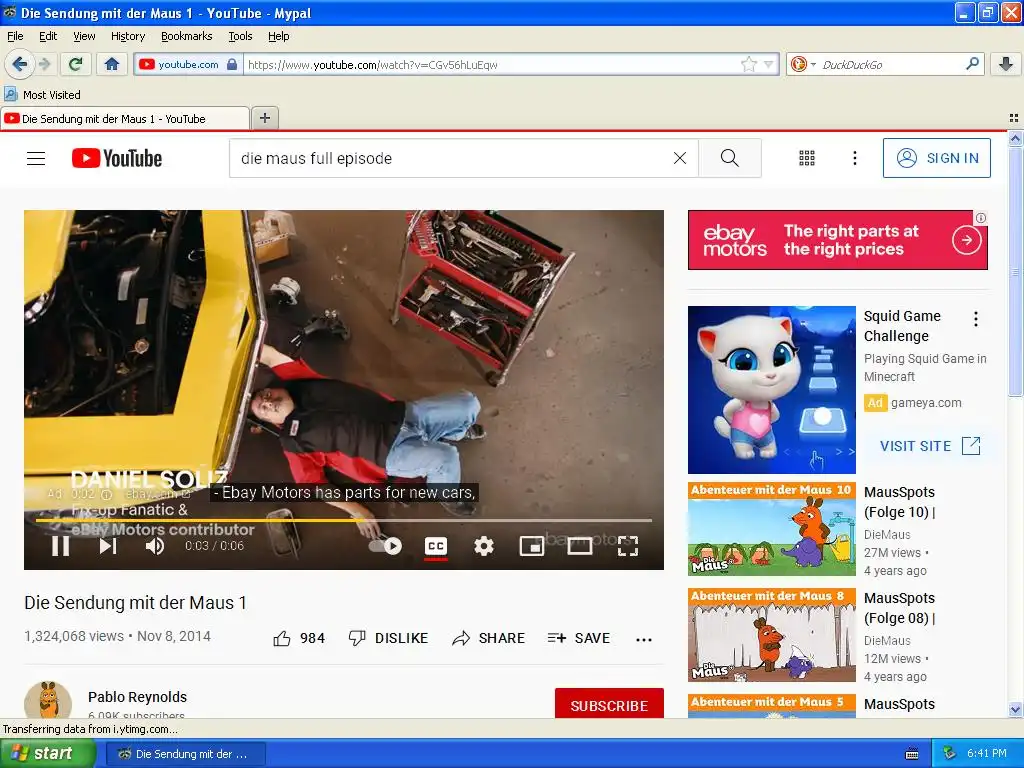Open MausSpots Folge 08 video thumbnail
This screenshot has height=768, width=1024.
[x=771, y=635]
